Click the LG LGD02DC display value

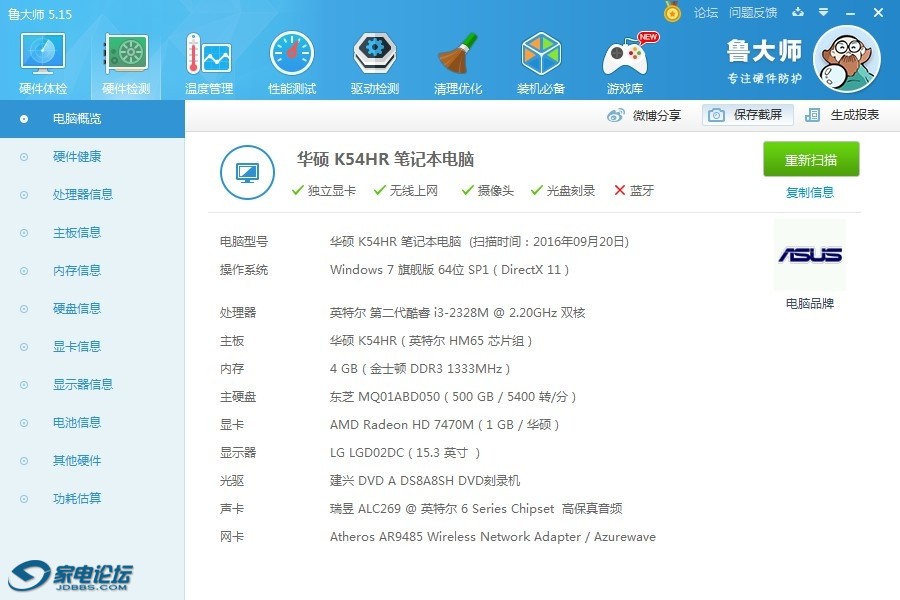pyautogui.click(x=405, y=453)
